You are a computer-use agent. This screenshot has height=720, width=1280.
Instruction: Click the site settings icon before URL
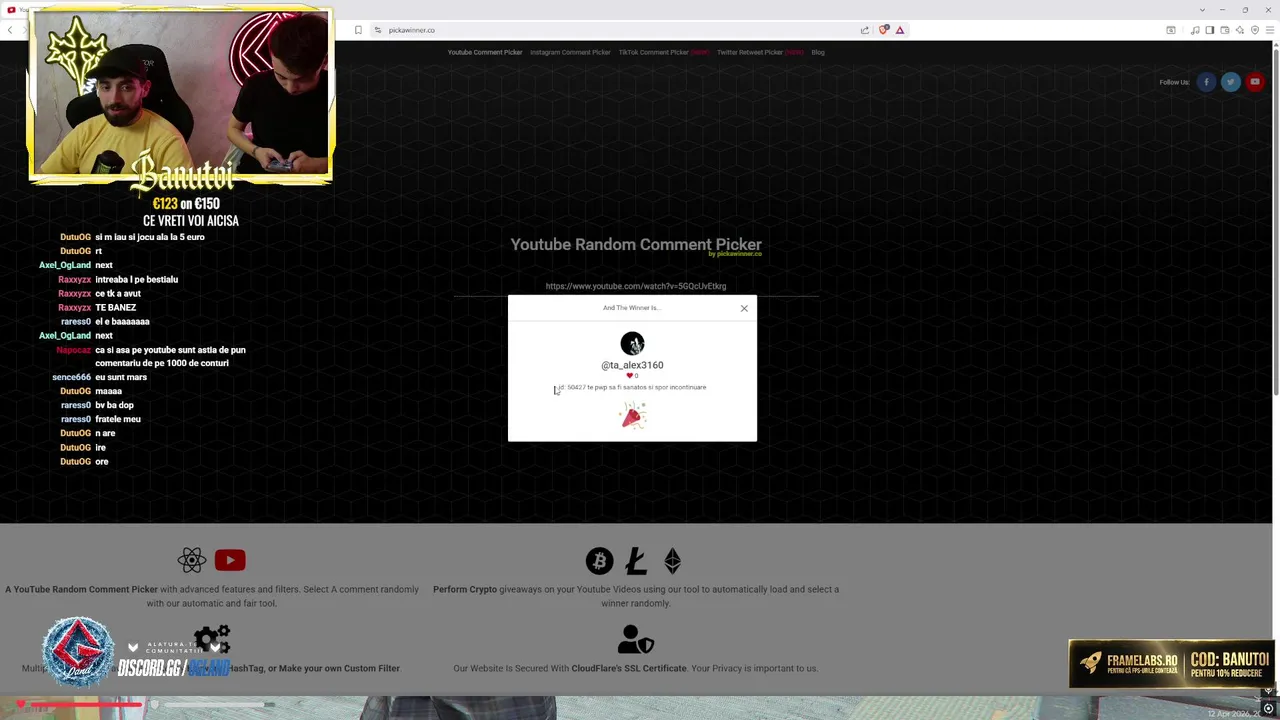[x=377, y=30]
